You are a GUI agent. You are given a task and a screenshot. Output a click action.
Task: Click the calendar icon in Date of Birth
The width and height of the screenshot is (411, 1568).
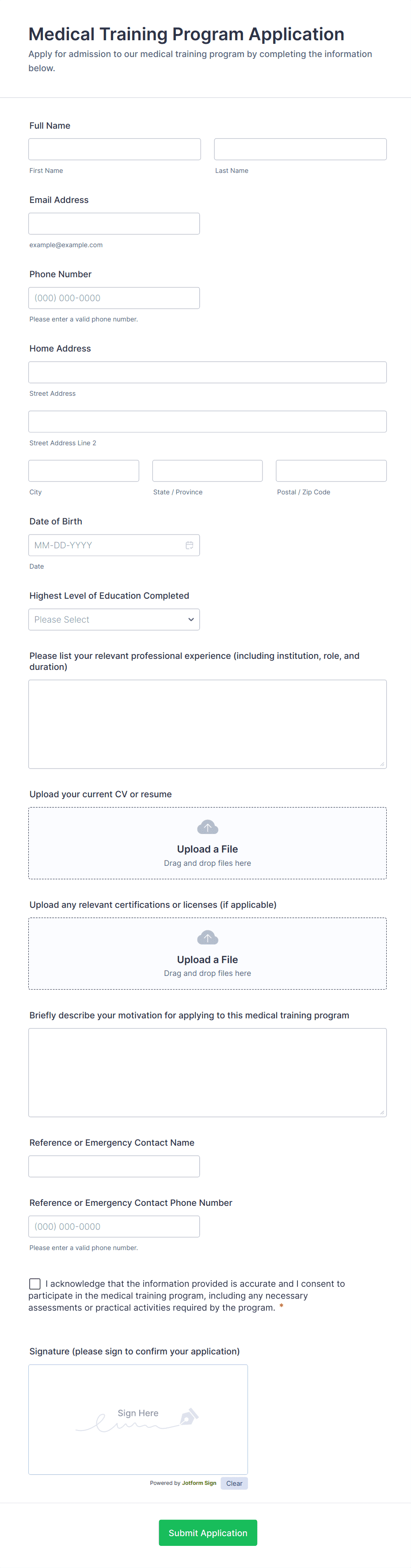pos(189,545)
